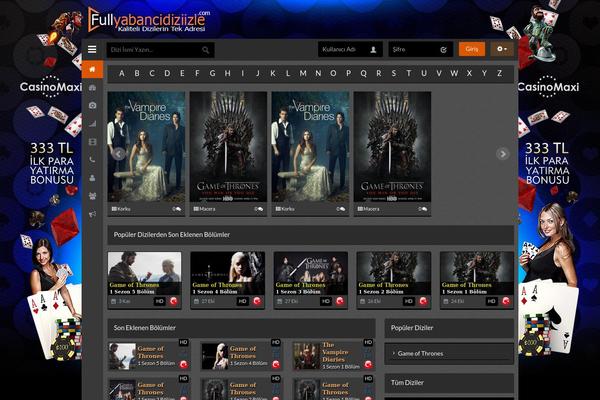Open the hamburger menu icon
600x400 pixels.
[x=92, y=49]
